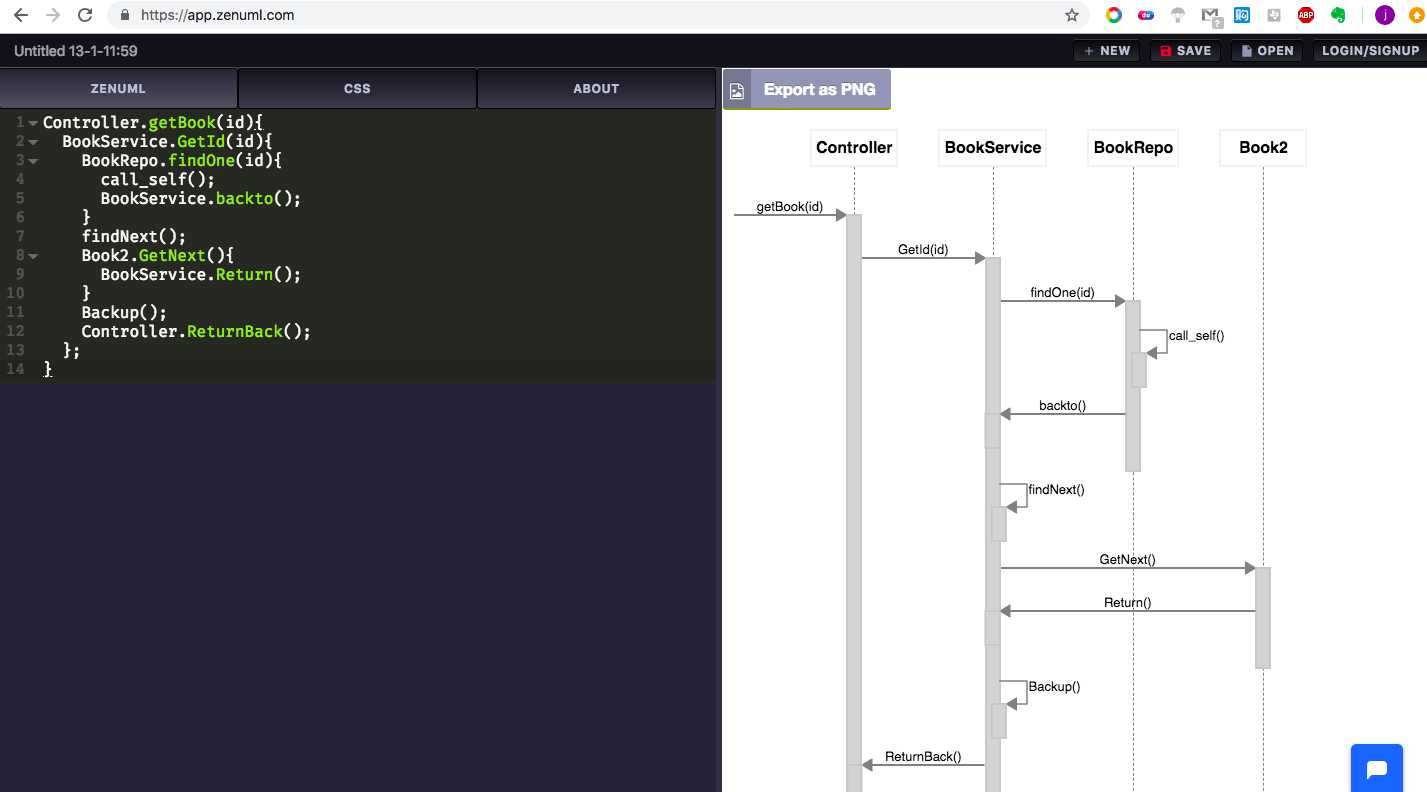Place cursor on BookService.backto(); code line
1427x792 pixels.
[x=200, y=198]
